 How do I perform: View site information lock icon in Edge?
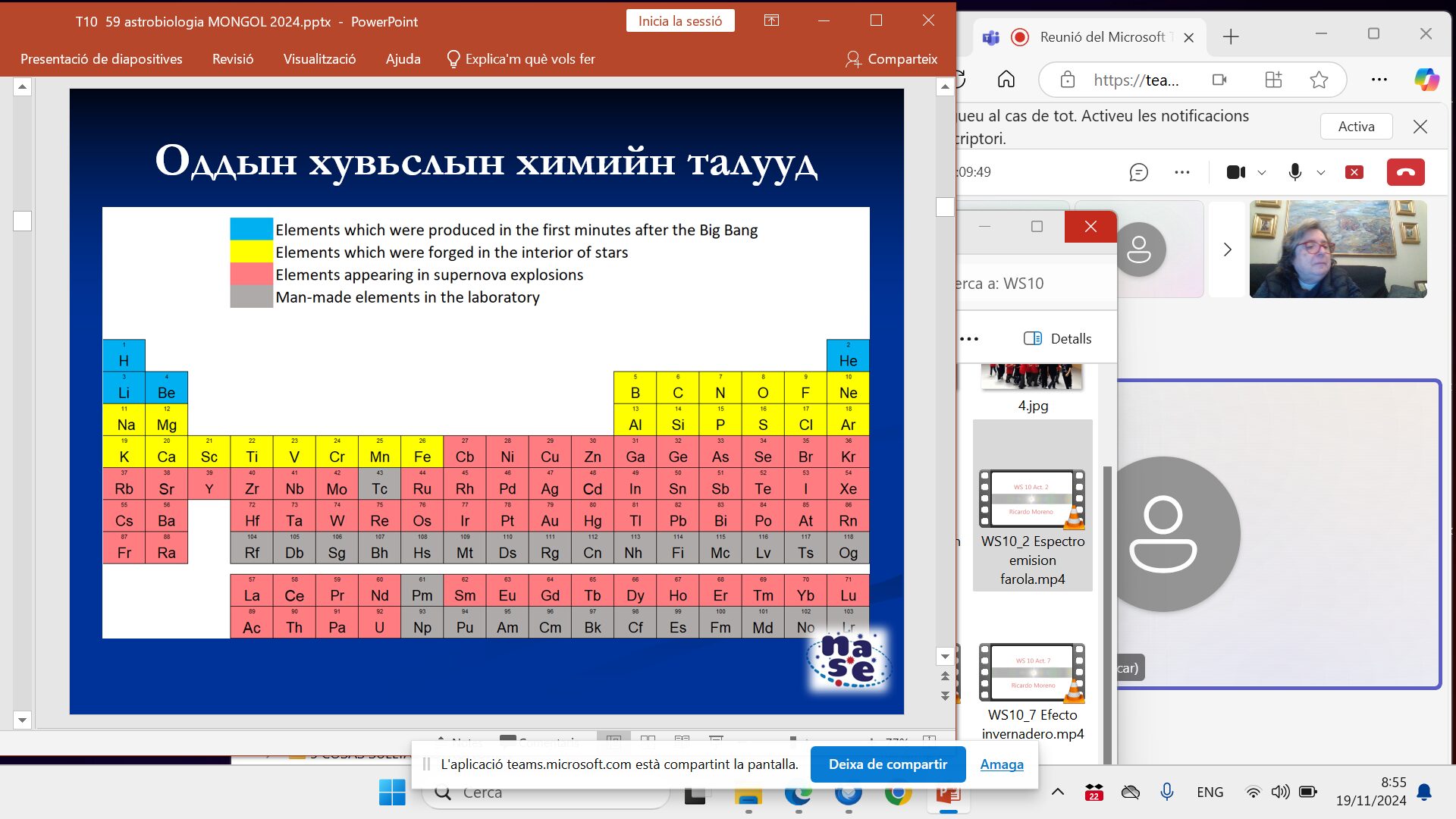(1067, 80)
